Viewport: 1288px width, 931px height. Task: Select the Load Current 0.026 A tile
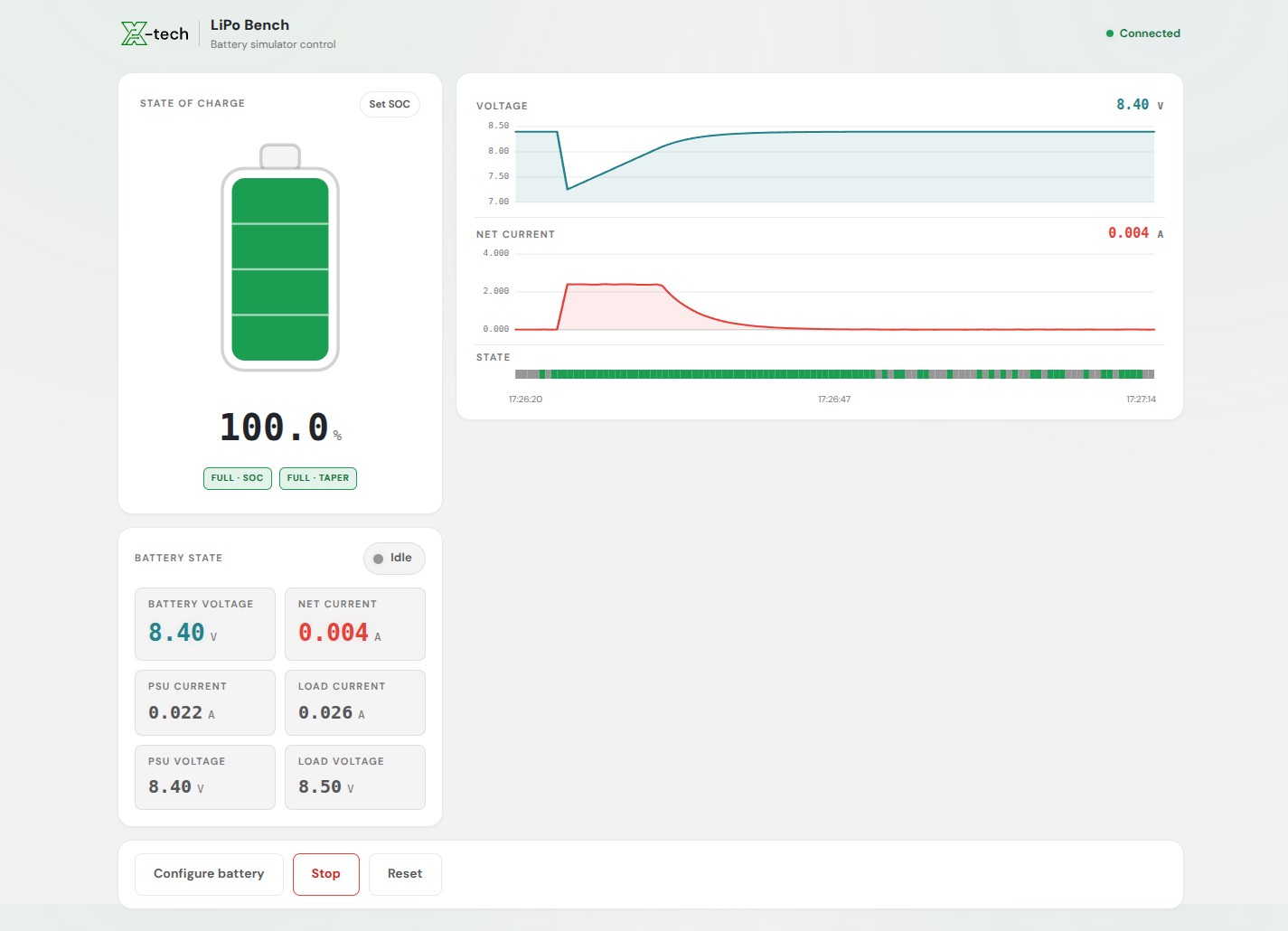click(355, 702)
